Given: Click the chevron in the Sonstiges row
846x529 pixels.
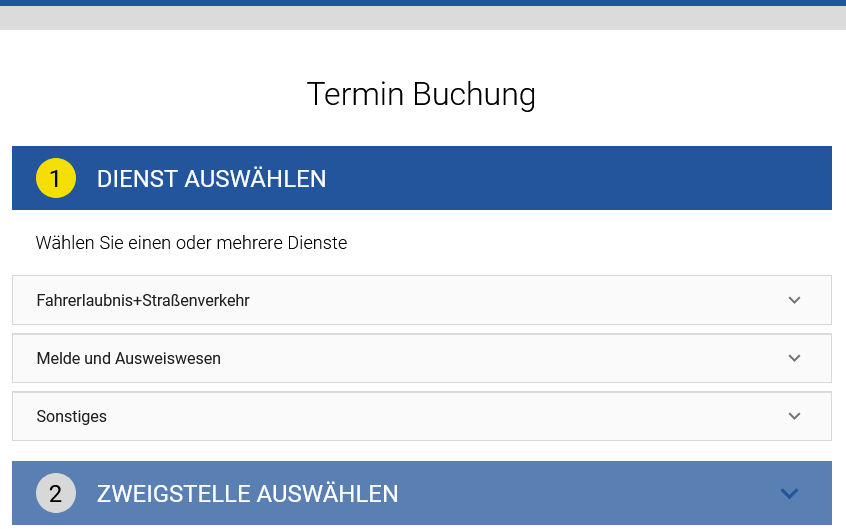Looking at the screenshot, I should coord(794,416).
